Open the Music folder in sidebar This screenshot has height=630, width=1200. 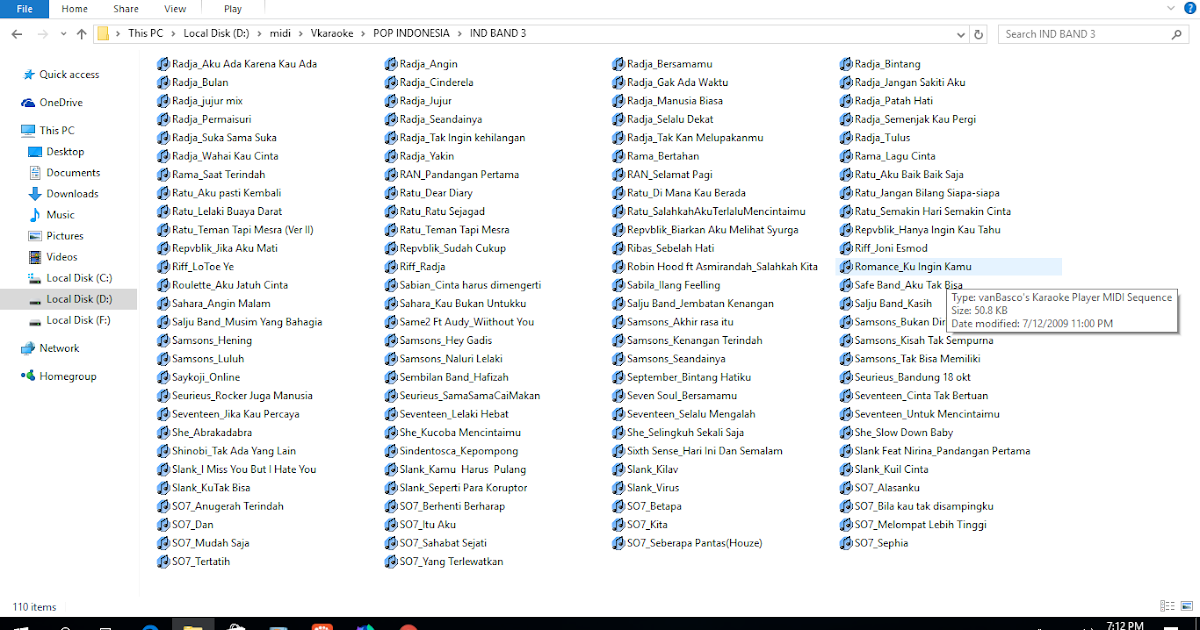tap(59, 215)
